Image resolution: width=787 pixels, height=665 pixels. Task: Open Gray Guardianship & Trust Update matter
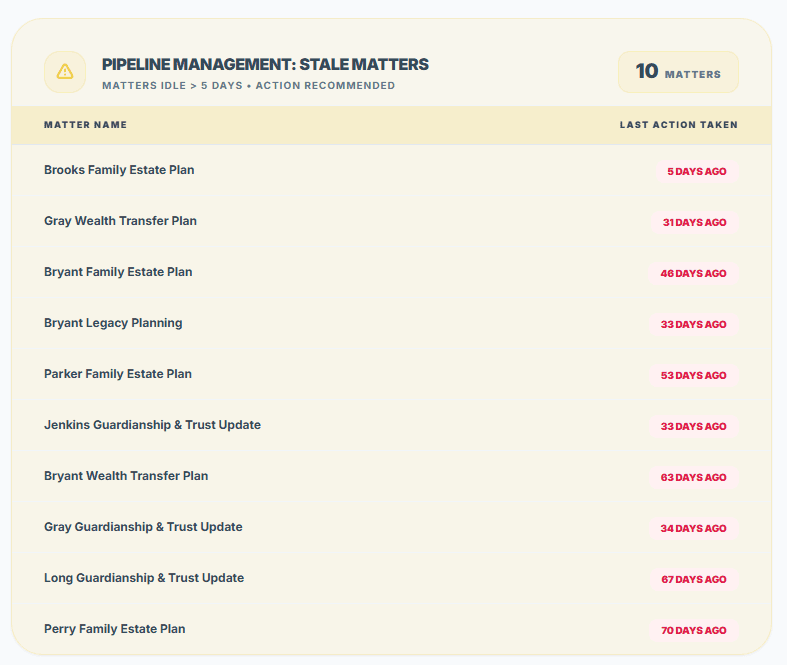[x=143, y=527]
